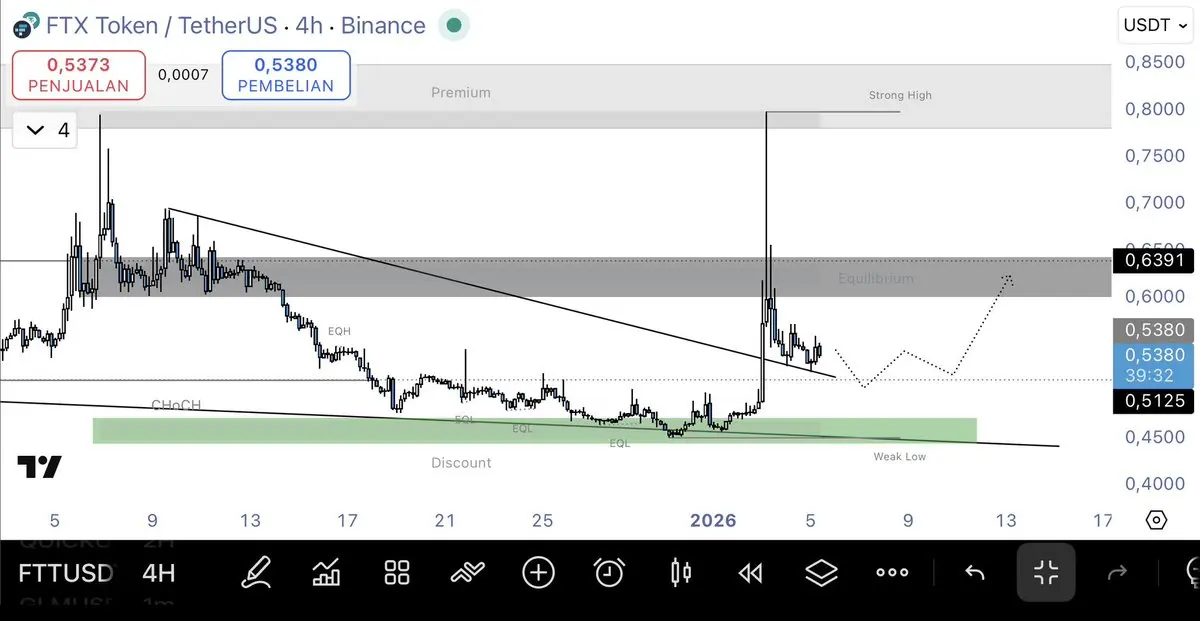This screenshot has width=1200, height=621.
Task: Open the USDT currency dropdown
Action: 1154,25
